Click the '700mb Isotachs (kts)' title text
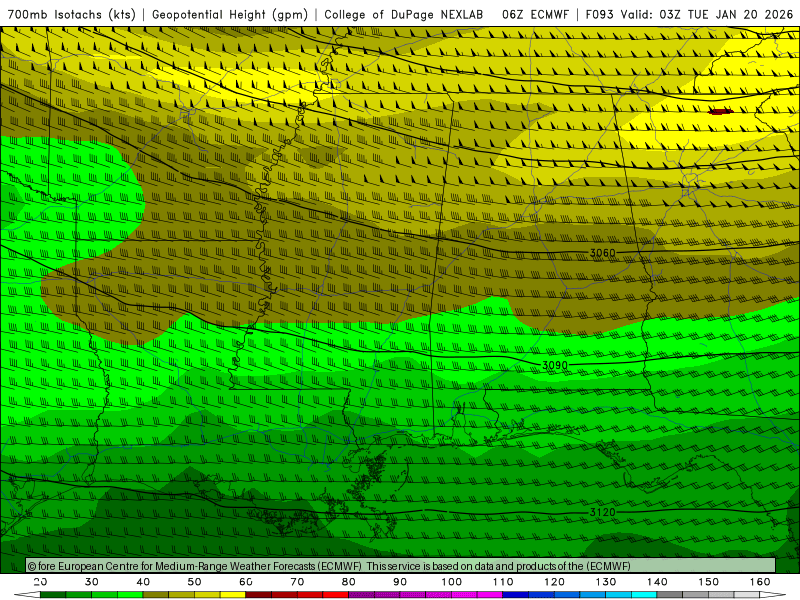 [71, 14]
